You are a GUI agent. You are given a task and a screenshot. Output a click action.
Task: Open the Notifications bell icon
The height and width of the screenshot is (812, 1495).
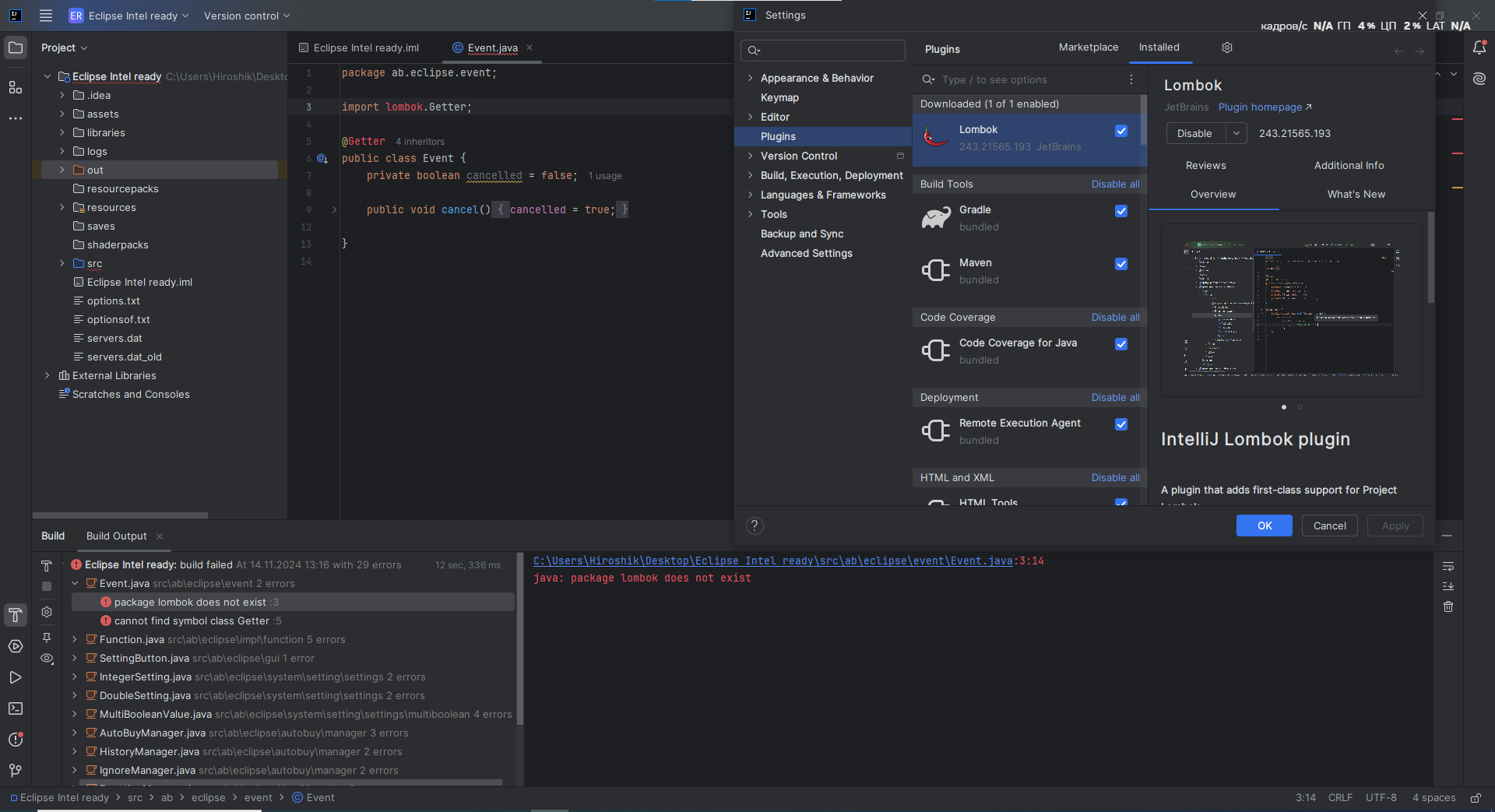(x=1479, y=47)
